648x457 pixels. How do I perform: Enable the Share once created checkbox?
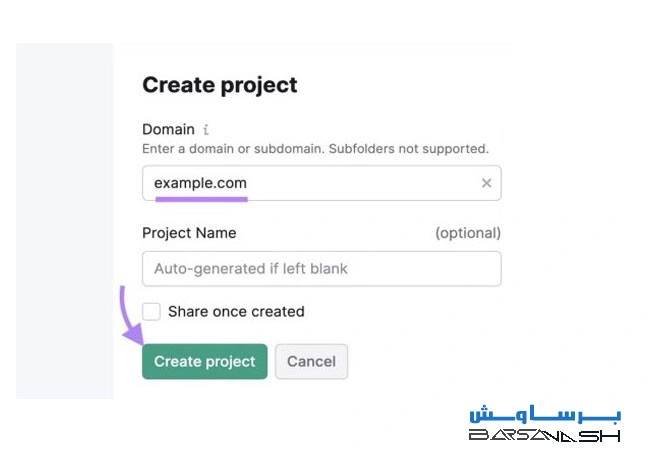(151, 311)
